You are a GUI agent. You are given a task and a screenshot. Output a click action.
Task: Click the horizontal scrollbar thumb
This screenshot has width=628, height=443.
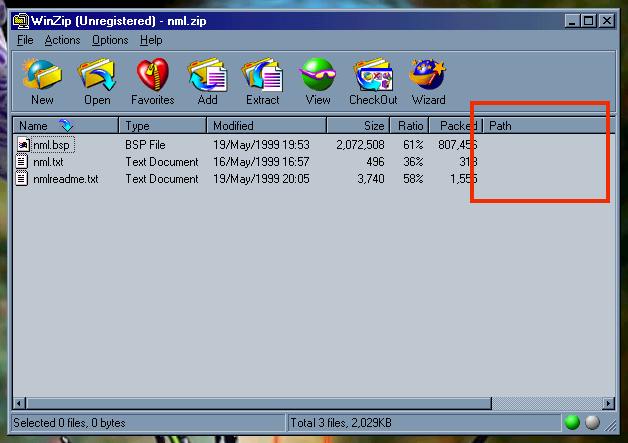click(x=258, y=403)
